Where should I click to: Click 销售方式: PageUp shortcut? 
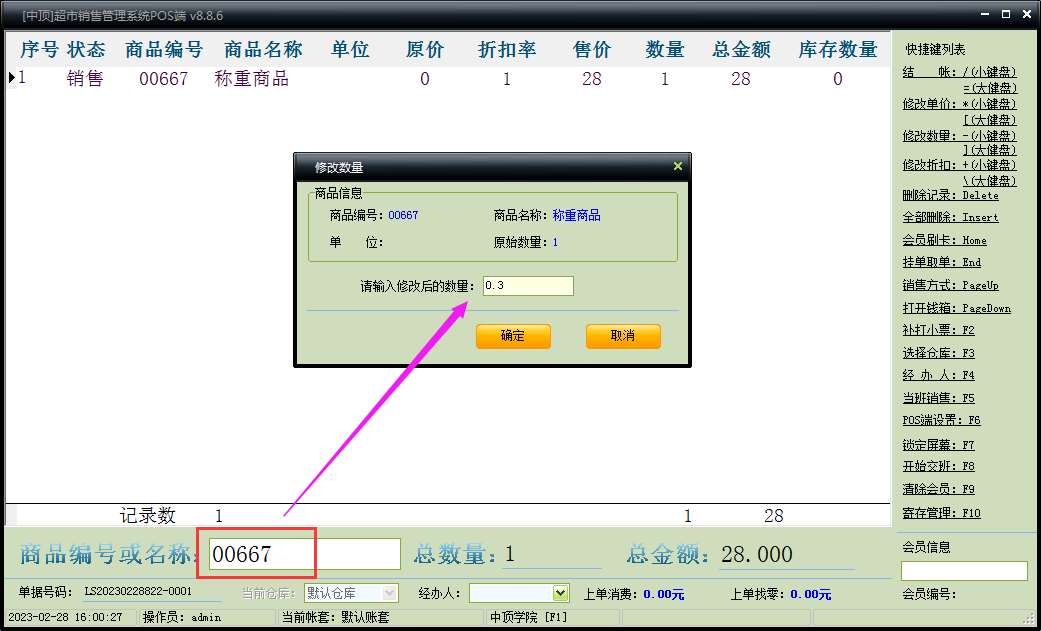click(x=951, y=286)
